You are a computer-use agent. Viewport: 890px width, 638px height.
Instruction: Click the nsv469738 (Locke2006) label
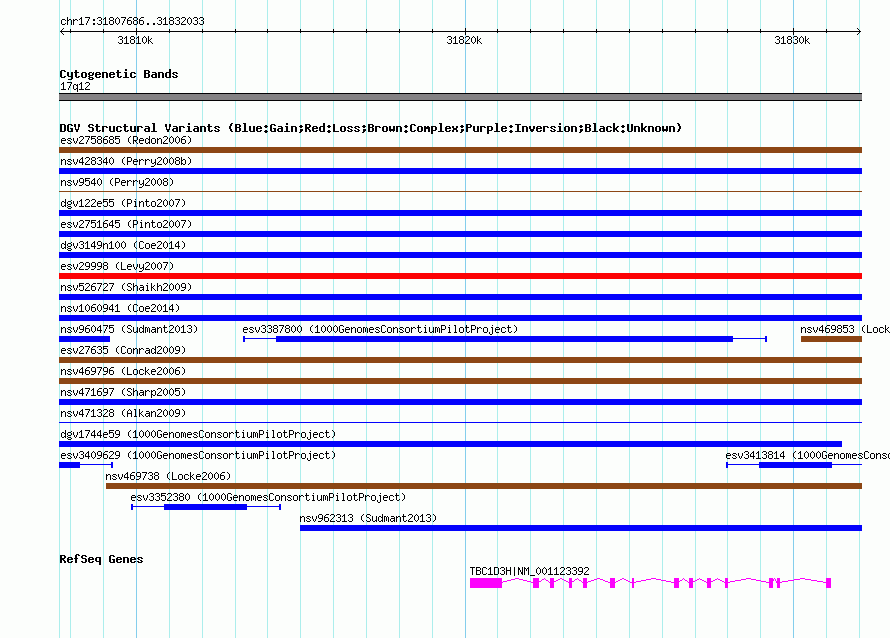pos(168,476)
